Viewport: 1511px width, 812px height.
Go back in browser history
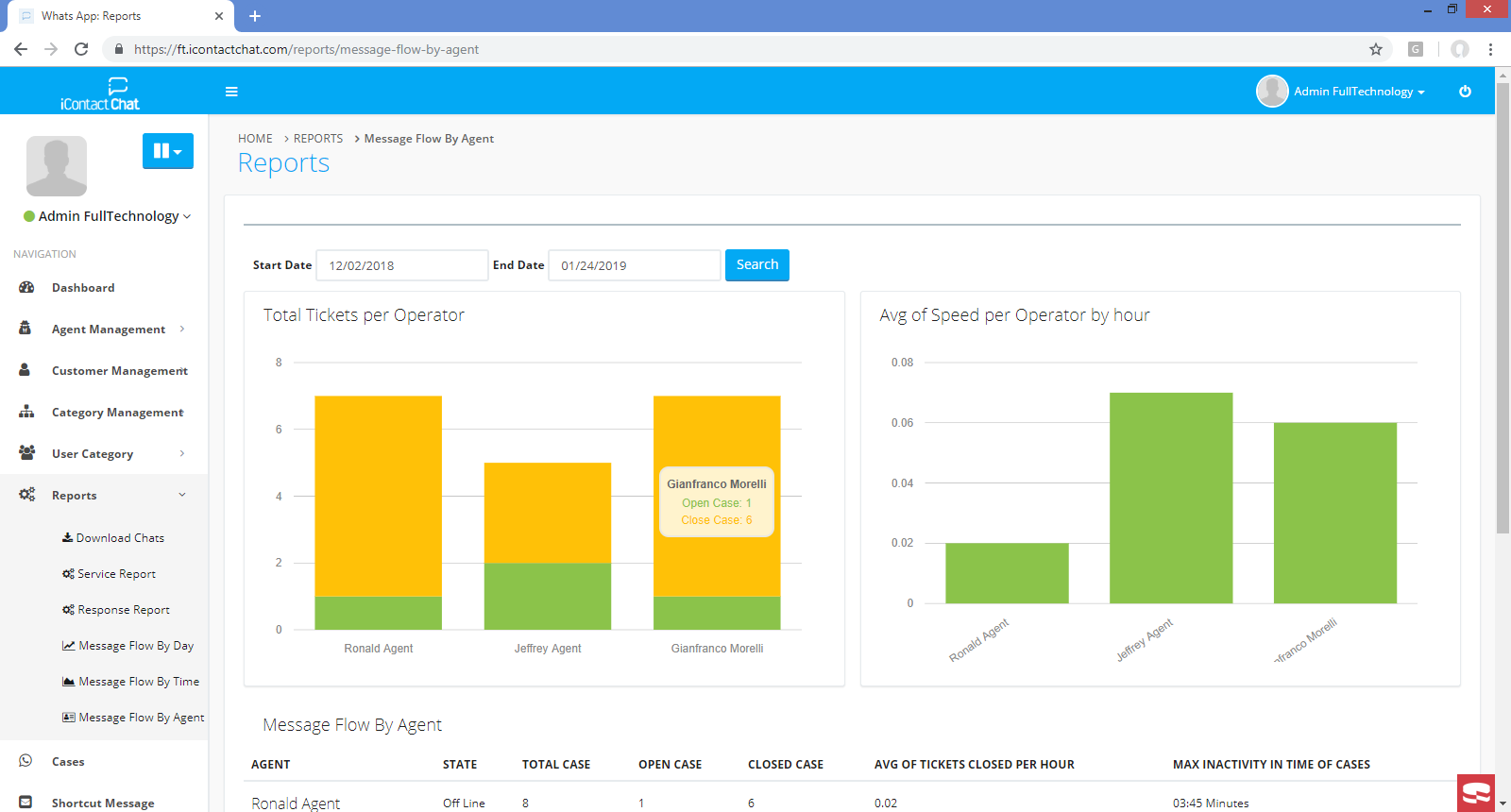pos(21,49)
